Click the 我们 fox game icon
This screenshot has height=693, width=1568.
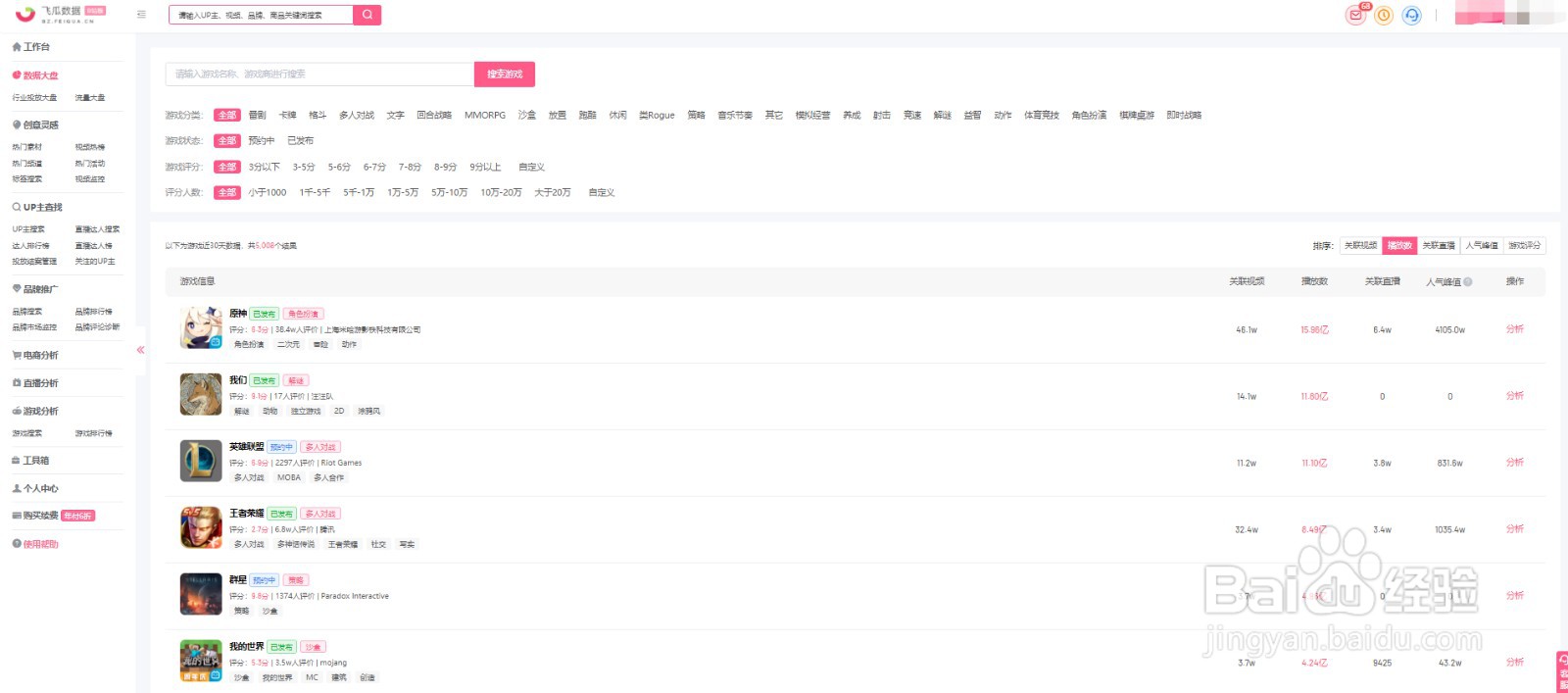(201, 394)
